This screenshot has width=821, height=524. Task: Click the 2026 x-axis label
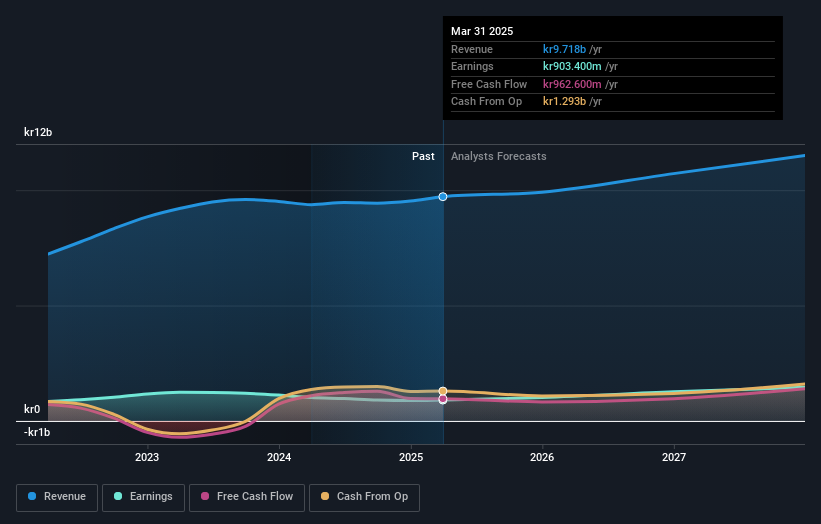542,457
